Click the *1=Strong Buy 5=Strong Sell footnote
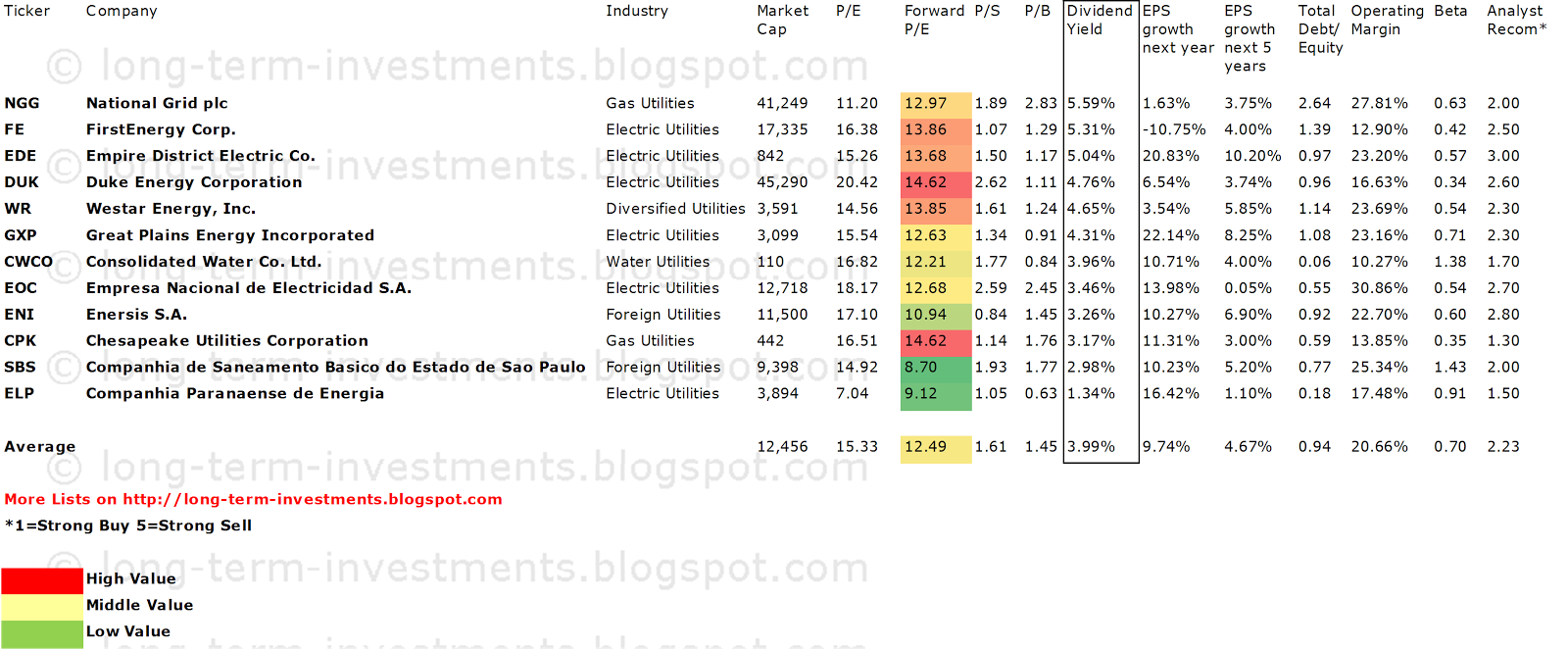The width and height of the screenshot is (1568, 649). point(128,525)
